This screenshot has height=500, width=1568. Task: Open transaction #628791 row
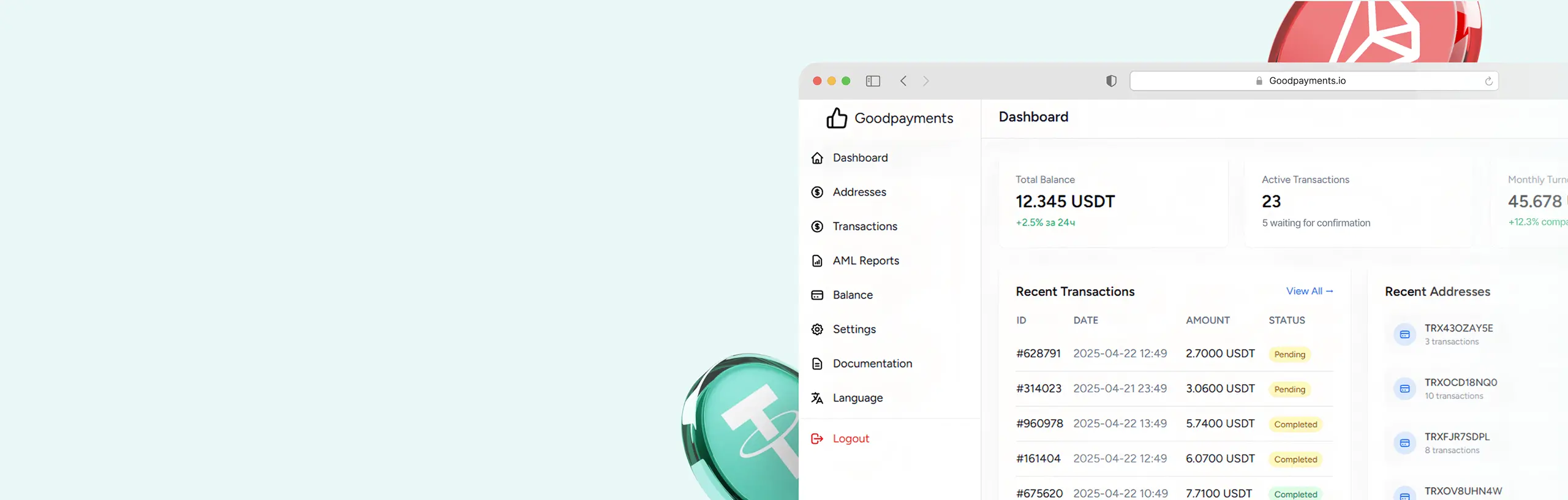pyautogui.click(x=1038, y=354)
